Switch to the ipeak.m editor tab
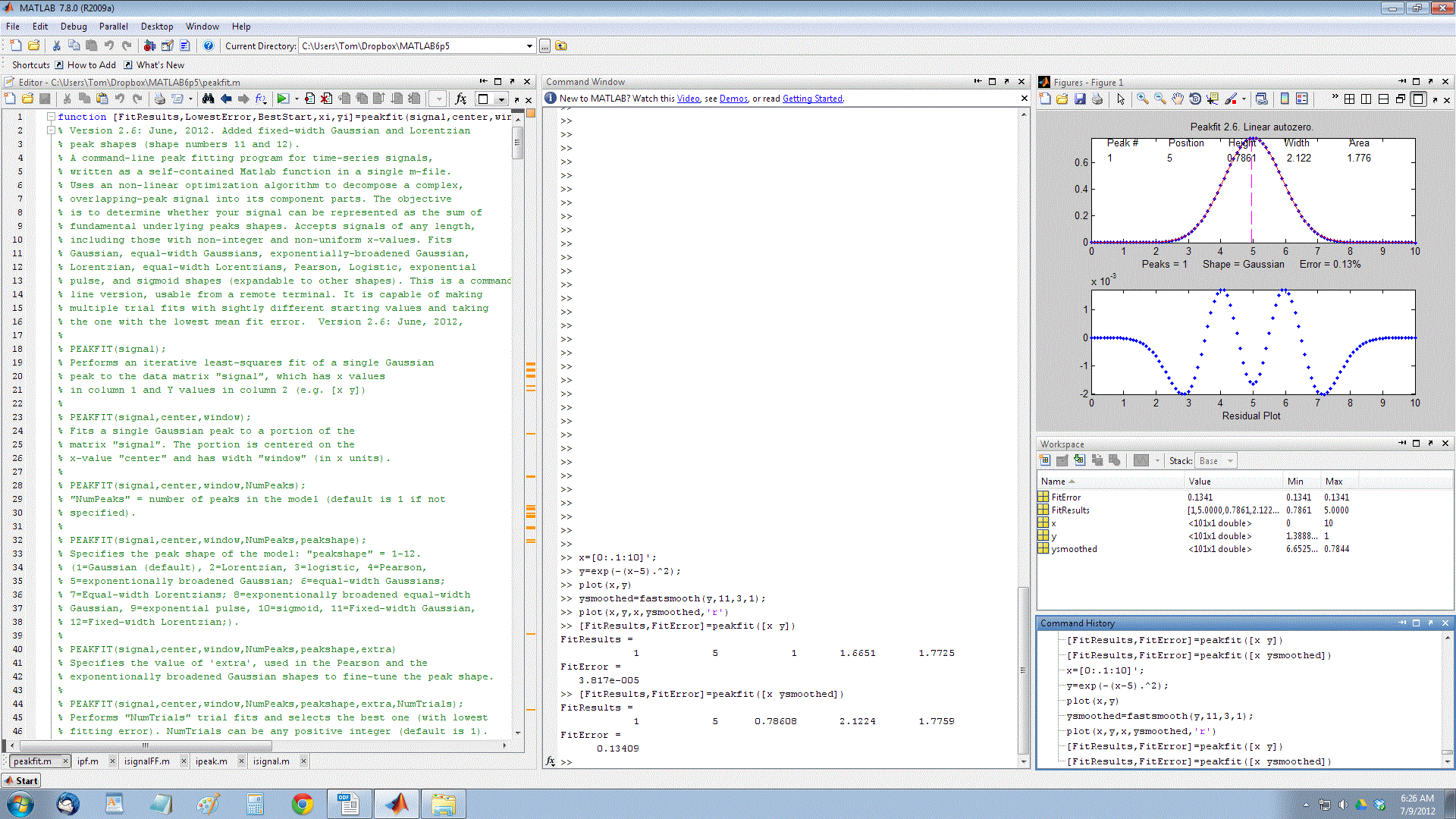This screenshot has width=1456, height=819. click(212, 761)
